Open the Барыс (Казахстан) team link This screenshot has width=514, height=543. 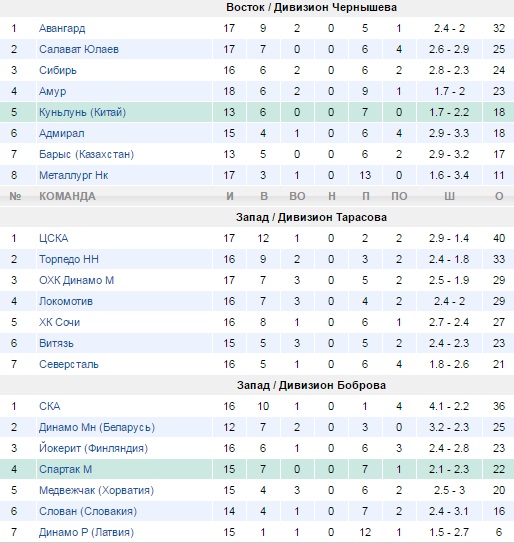point(87,154)
